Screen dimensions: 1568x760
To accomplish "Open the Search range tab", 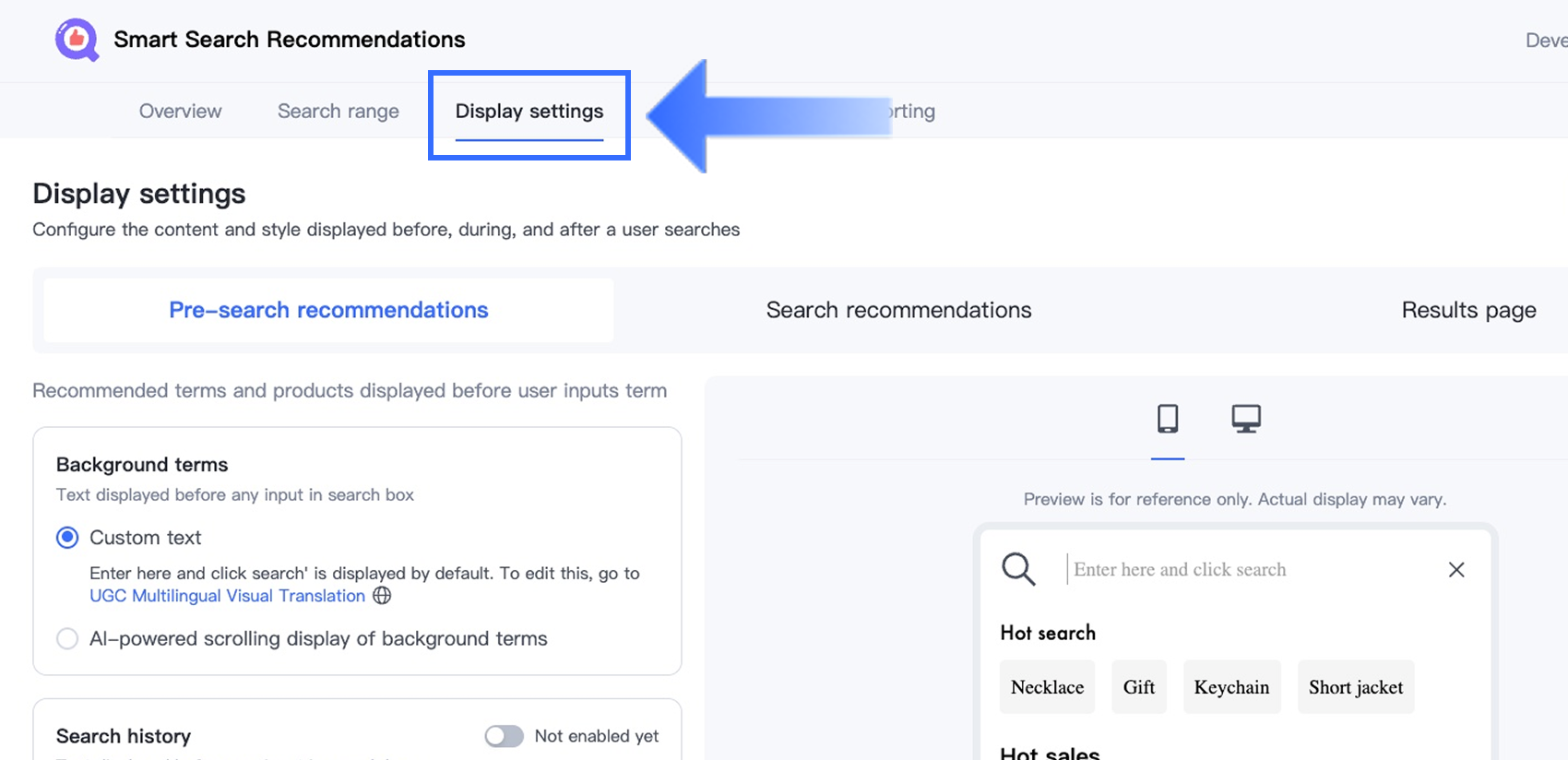I will 339,112.
